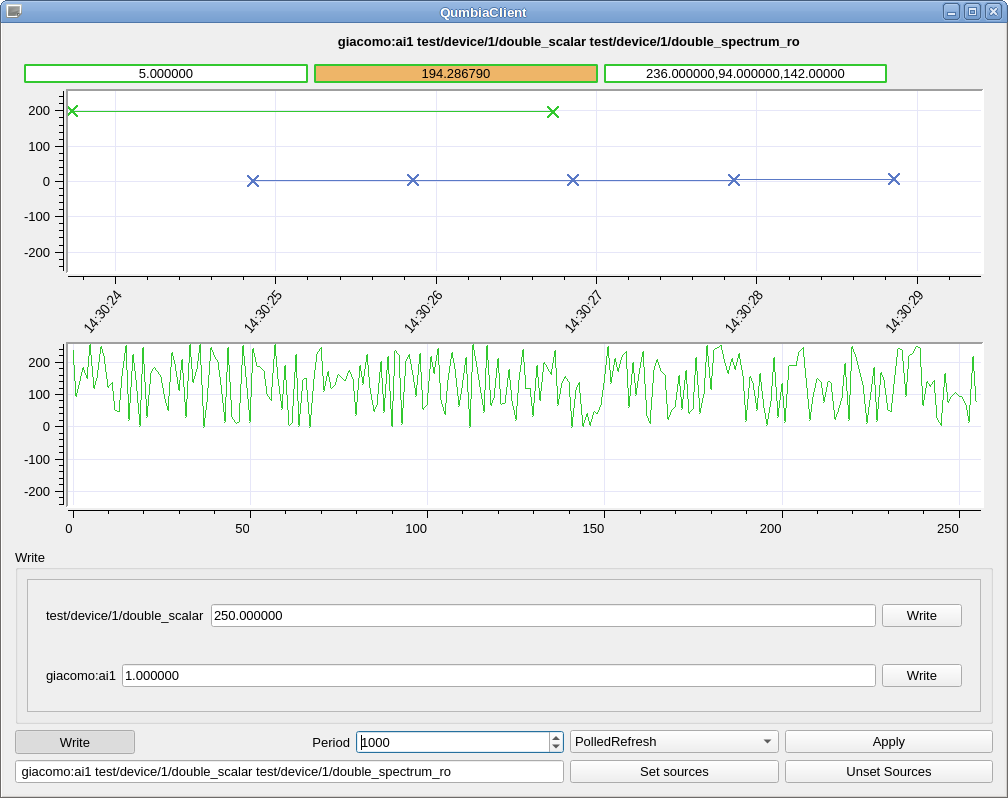Click inside the green spectrum plot

(x=500, y=400)
